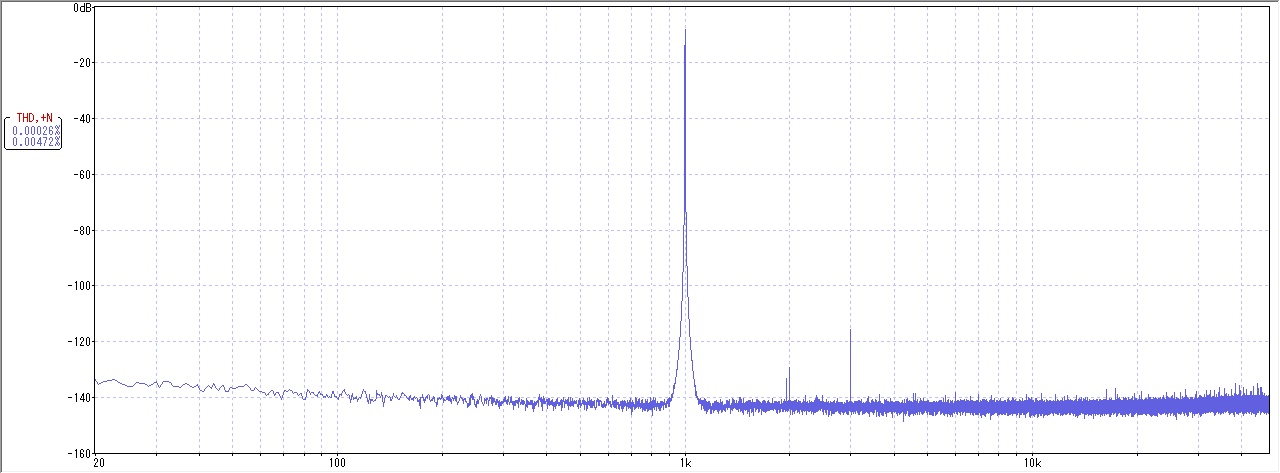Viewport: 1280px width, 473px height.
Task: Select the THD+N value 0.00472%
Action: [x=37, y=143]
